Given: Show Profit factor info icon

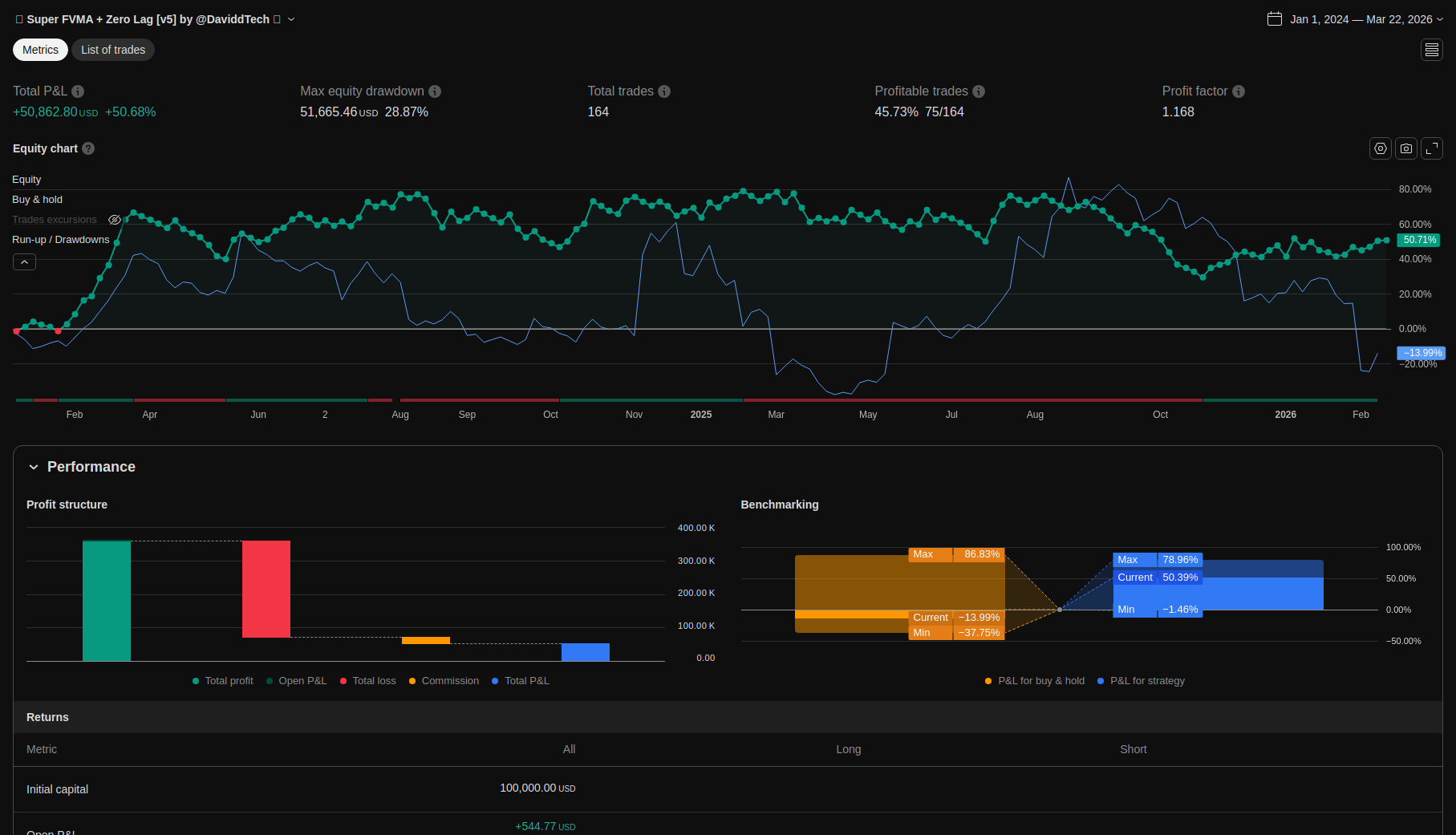Looking at the screenshot, I should [x=1239, y=91].
